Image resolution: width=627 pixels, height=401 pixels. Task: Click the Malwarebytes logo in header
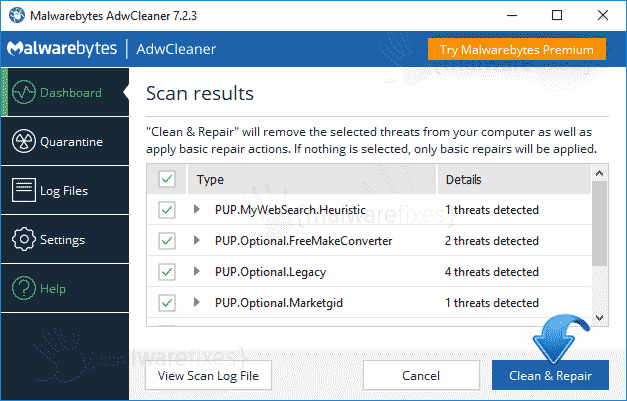coord(62,49)
